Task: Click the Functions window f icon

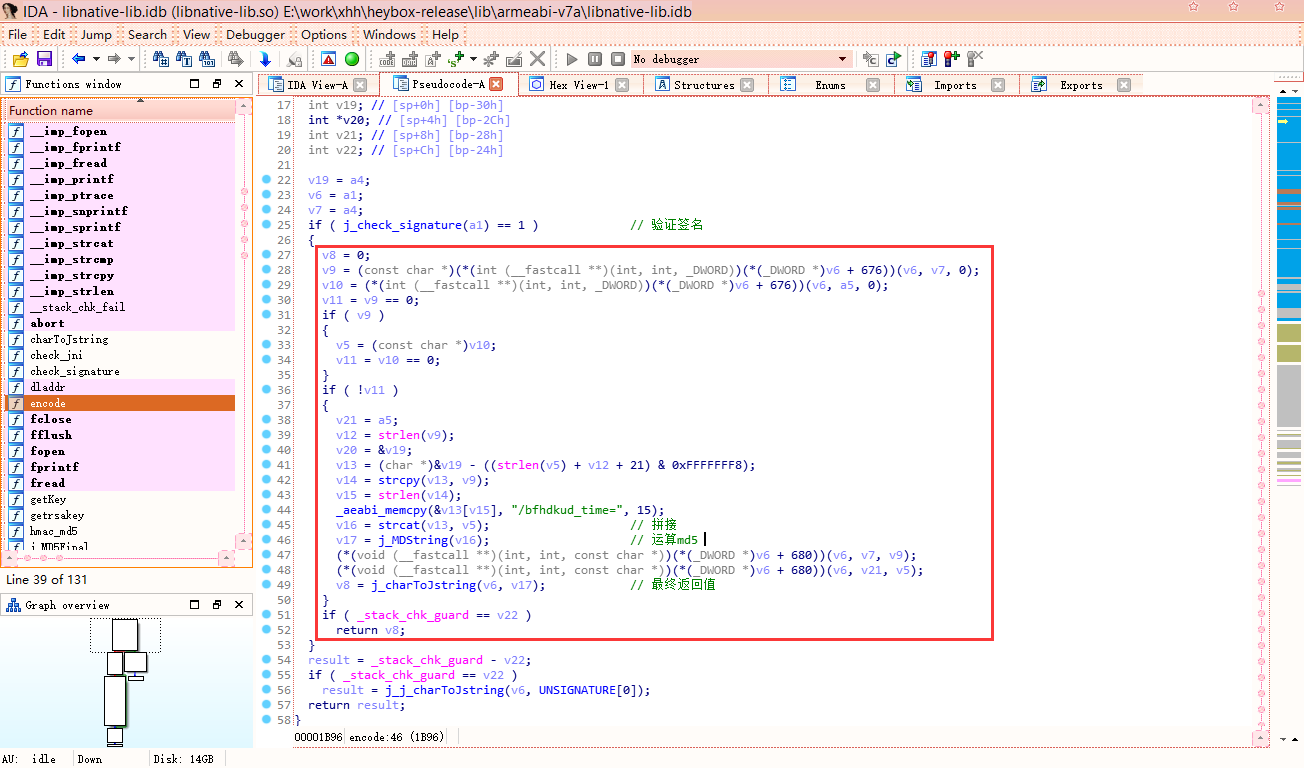Action: [x=14, y=85]
